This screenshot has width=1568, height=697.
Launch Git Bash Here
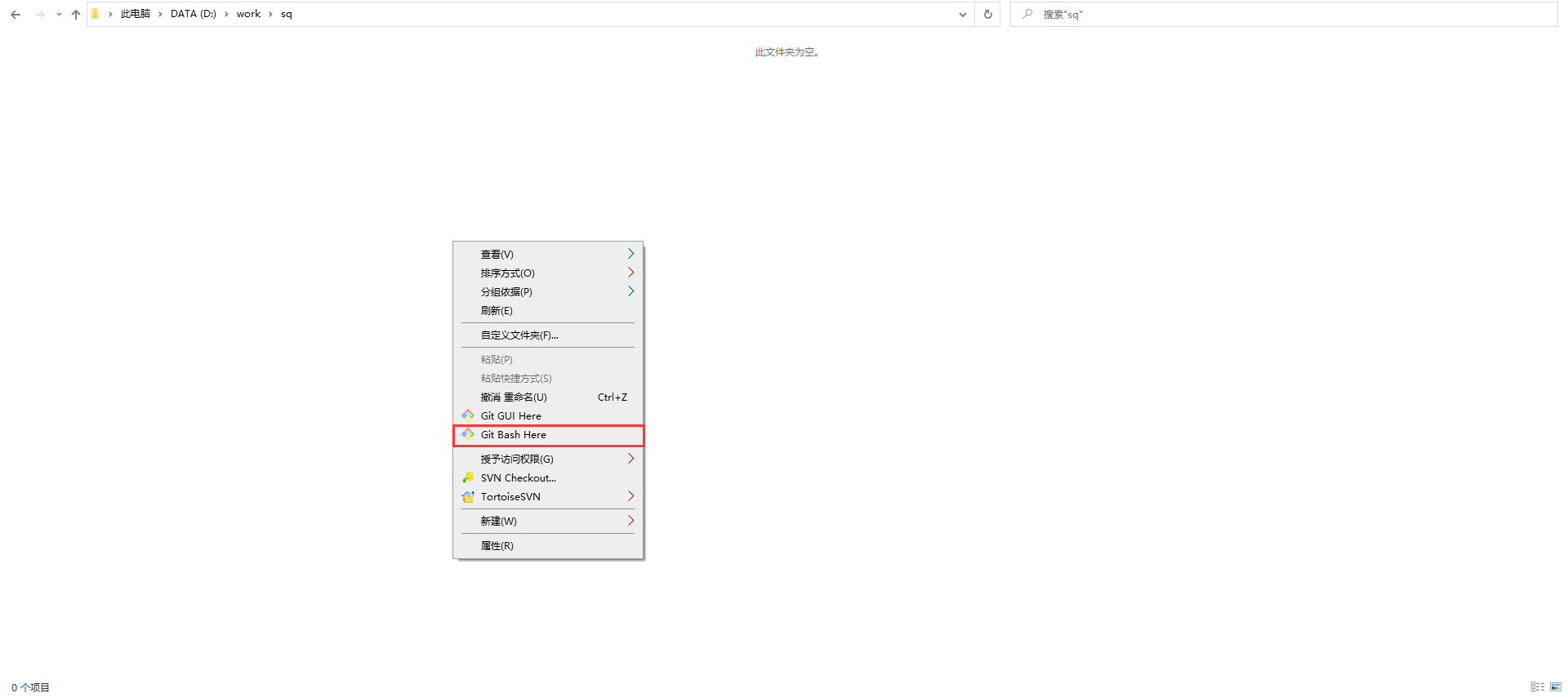548,435
